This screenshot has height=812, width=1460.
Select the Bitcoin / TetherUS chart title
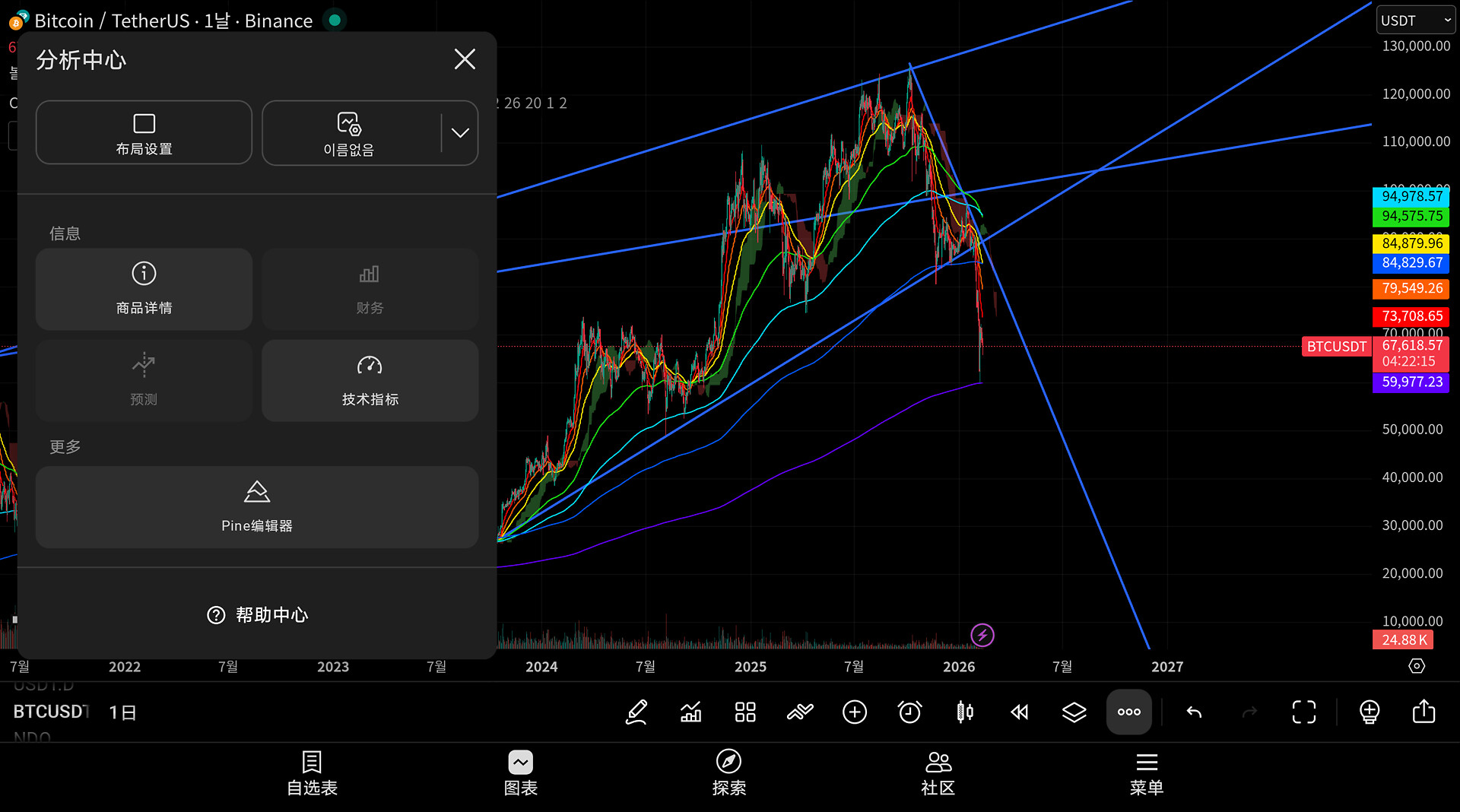[x=173, y=21]
